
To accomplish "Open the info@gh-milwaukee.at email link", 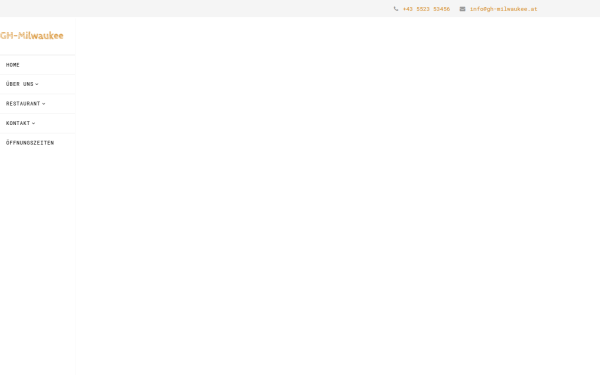I will [x=504, y=9].
